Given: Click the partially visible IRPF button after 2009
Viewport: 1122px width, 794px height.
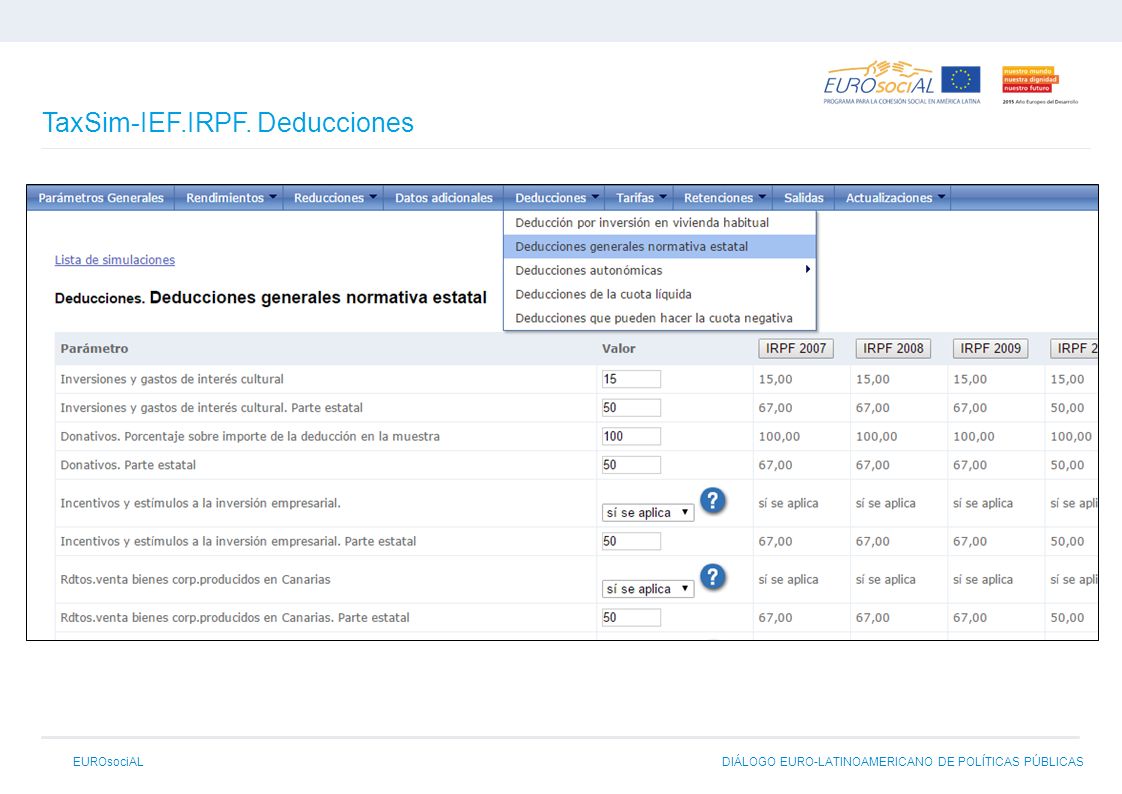Looking at the screenshot, I should (1074, 348).
